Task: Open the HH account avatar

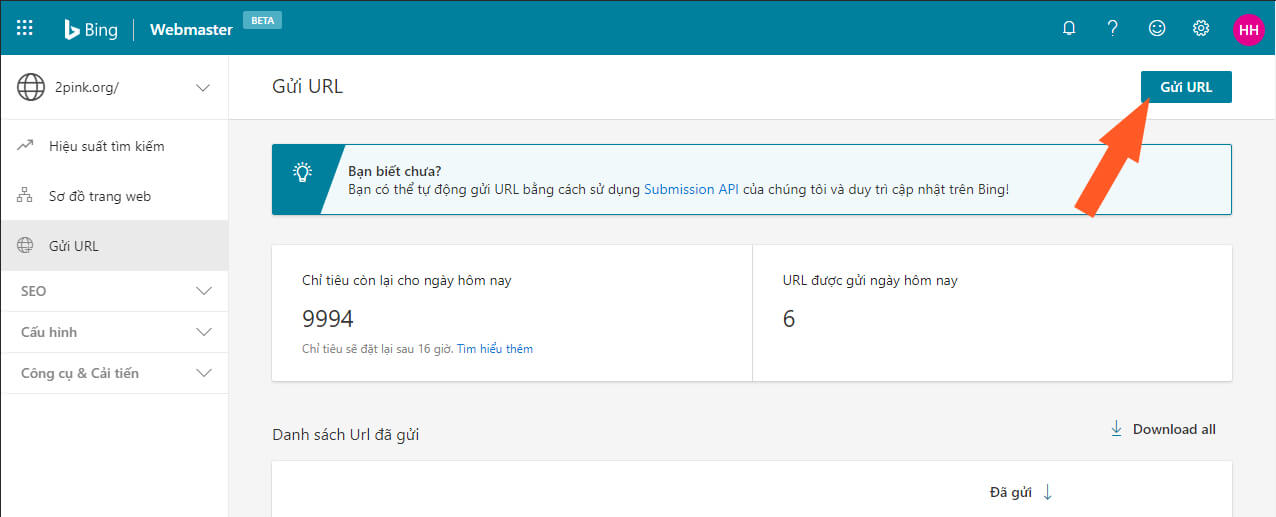Action: pyautogui.click(x=1248, y=29)
